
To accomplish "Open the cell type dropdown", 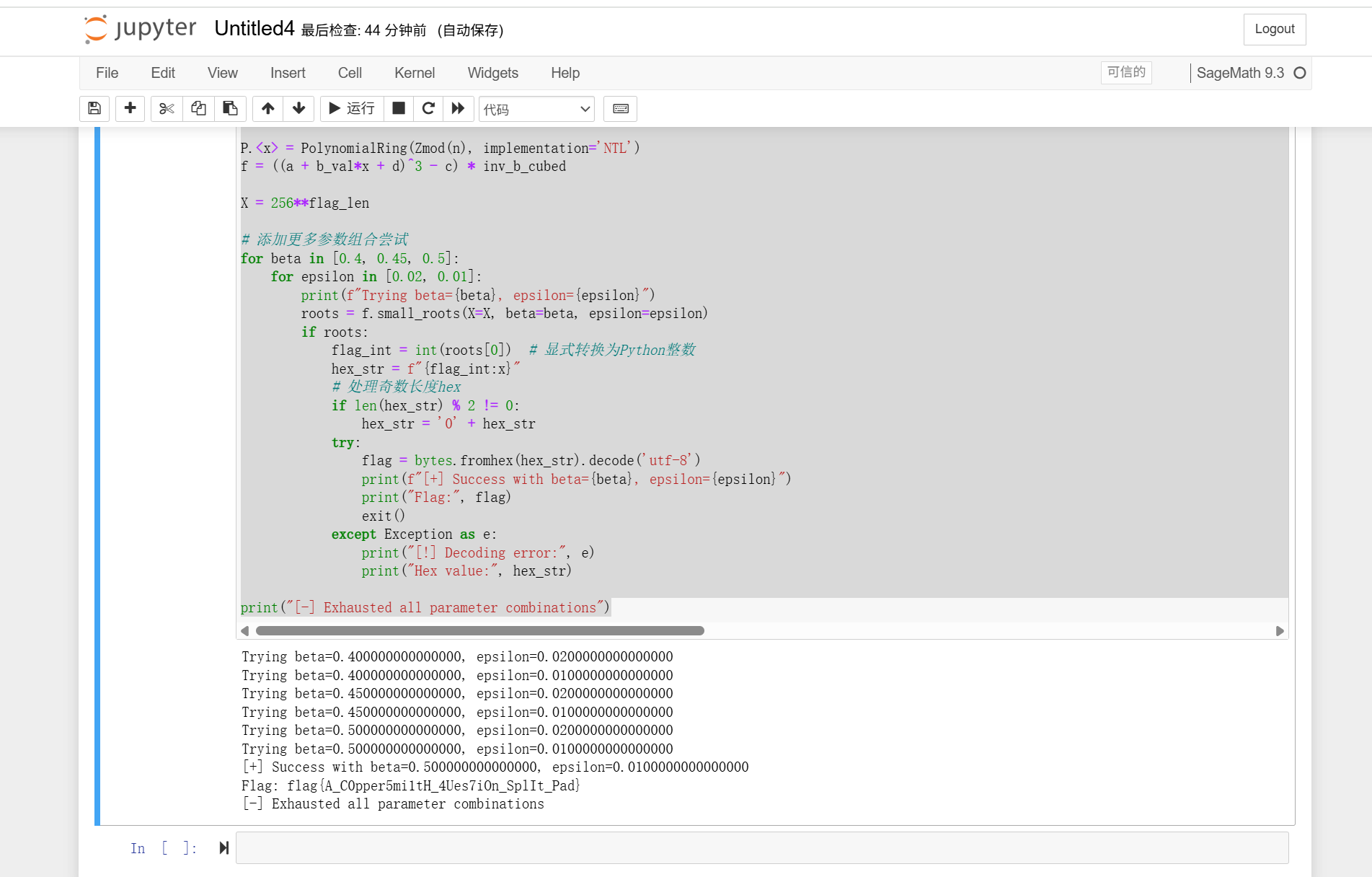I will tap(536, 109).
